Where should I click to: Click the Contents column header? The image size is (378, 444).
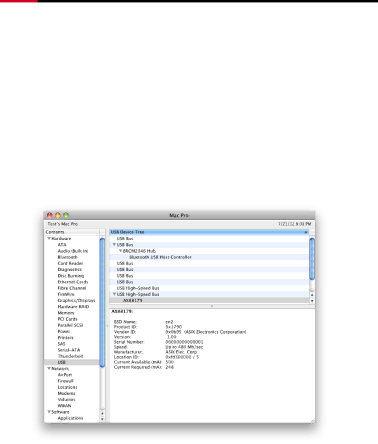(x=72, y=232)
